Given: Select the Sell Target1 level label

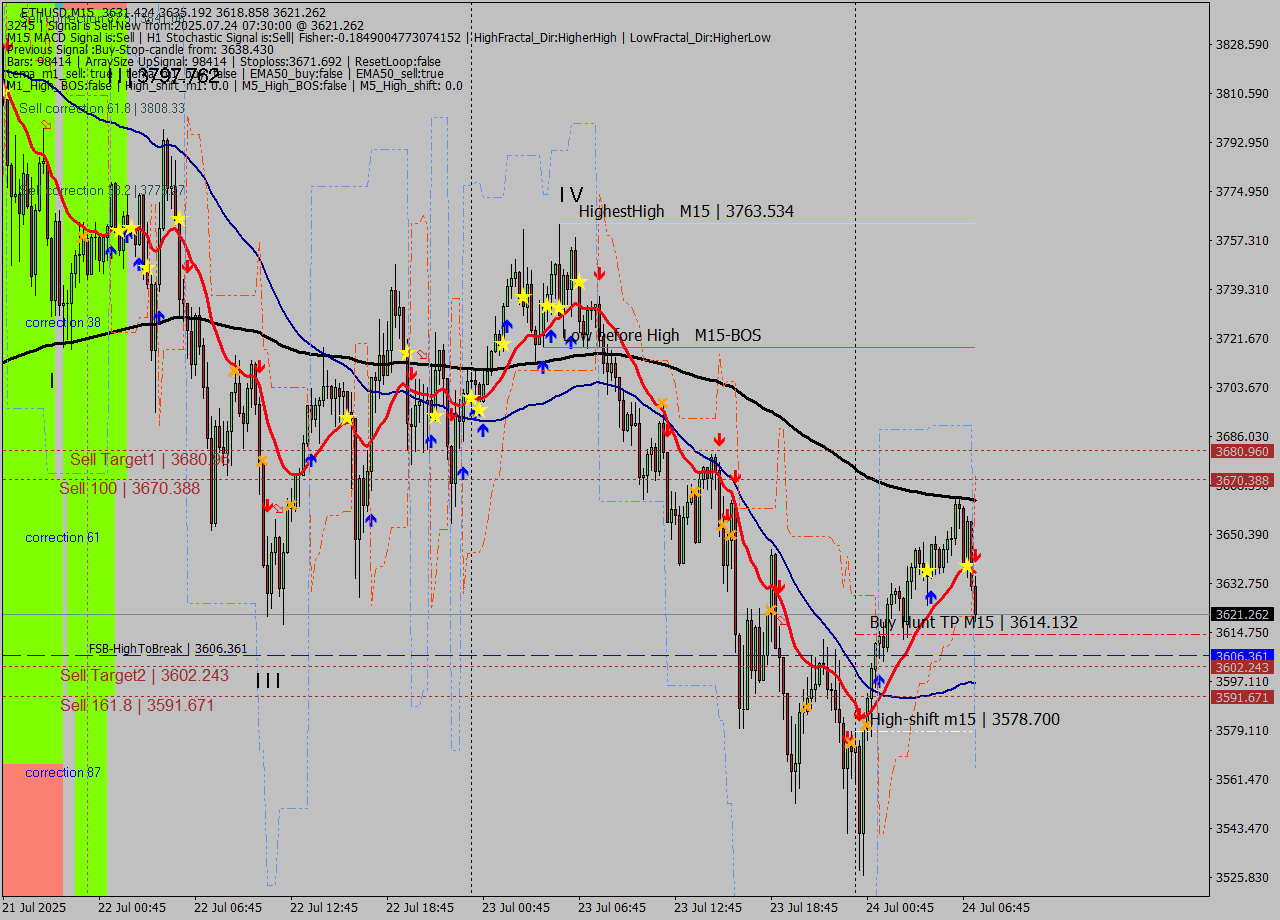Looking at the screenshot, I should [149, 459].
